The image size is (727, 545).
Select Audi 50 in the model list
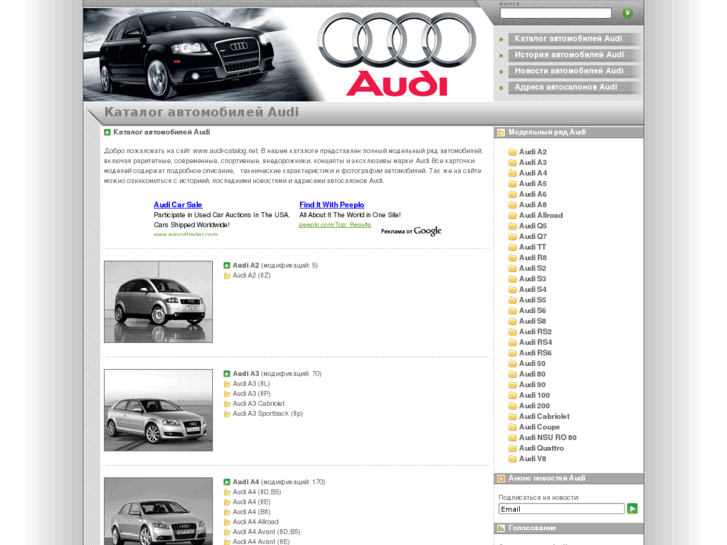[x=532, y=364]
